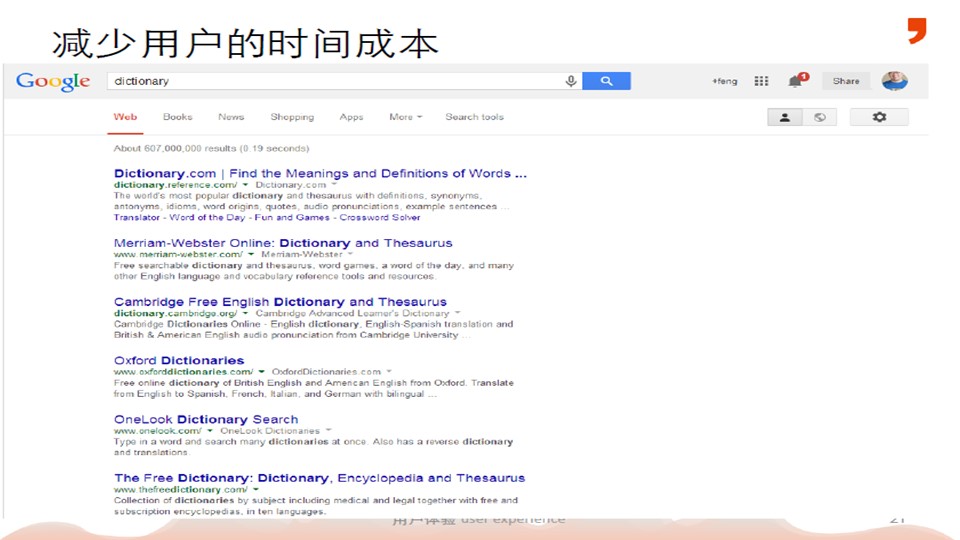Open the Oxford Dictionaries result link
Image resolution: width=960 pixels, height=540 pixels.
179,361
